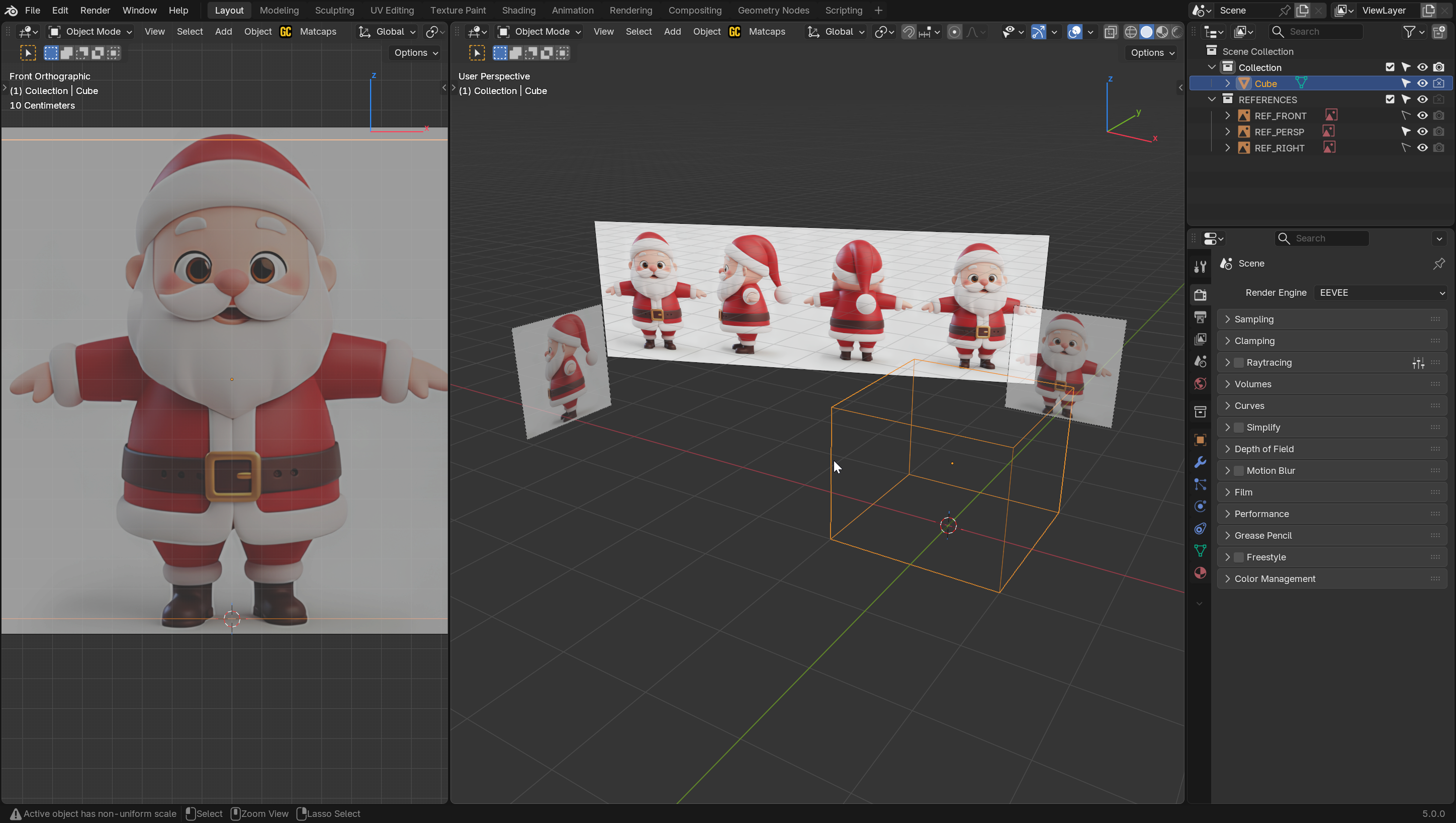Enable the Motion Blur checkbox
This screenshot has width=1456, height=823.
[1239, 470]
